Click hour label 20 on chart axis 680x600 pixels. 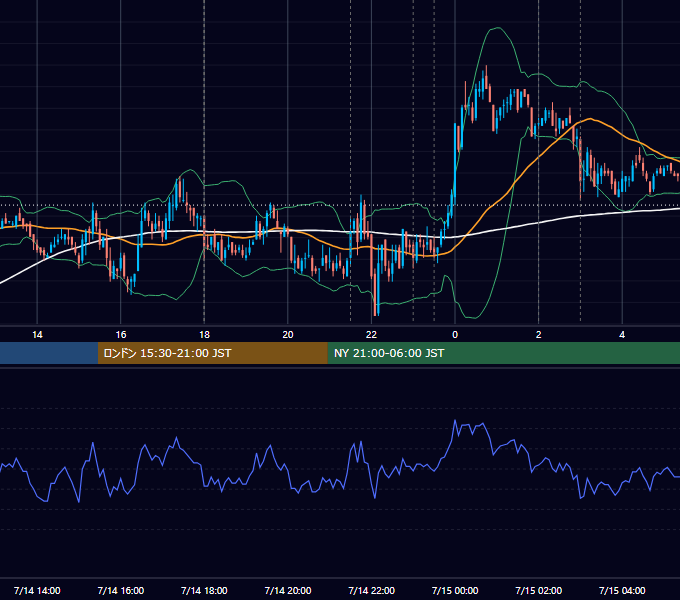coord(288,335)
